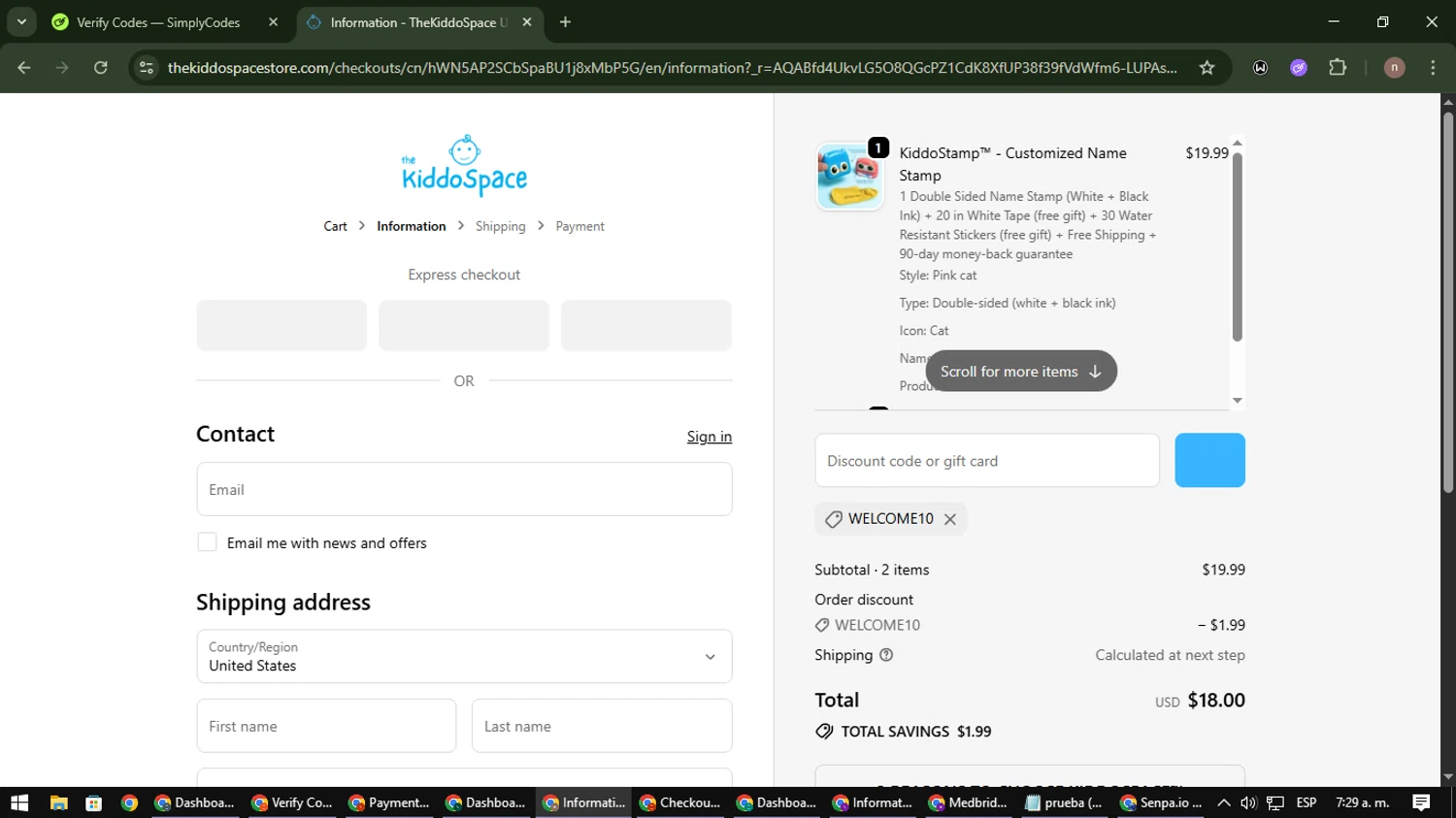Open new browser tab
The image size is (1456, 818).
[565, 21]
